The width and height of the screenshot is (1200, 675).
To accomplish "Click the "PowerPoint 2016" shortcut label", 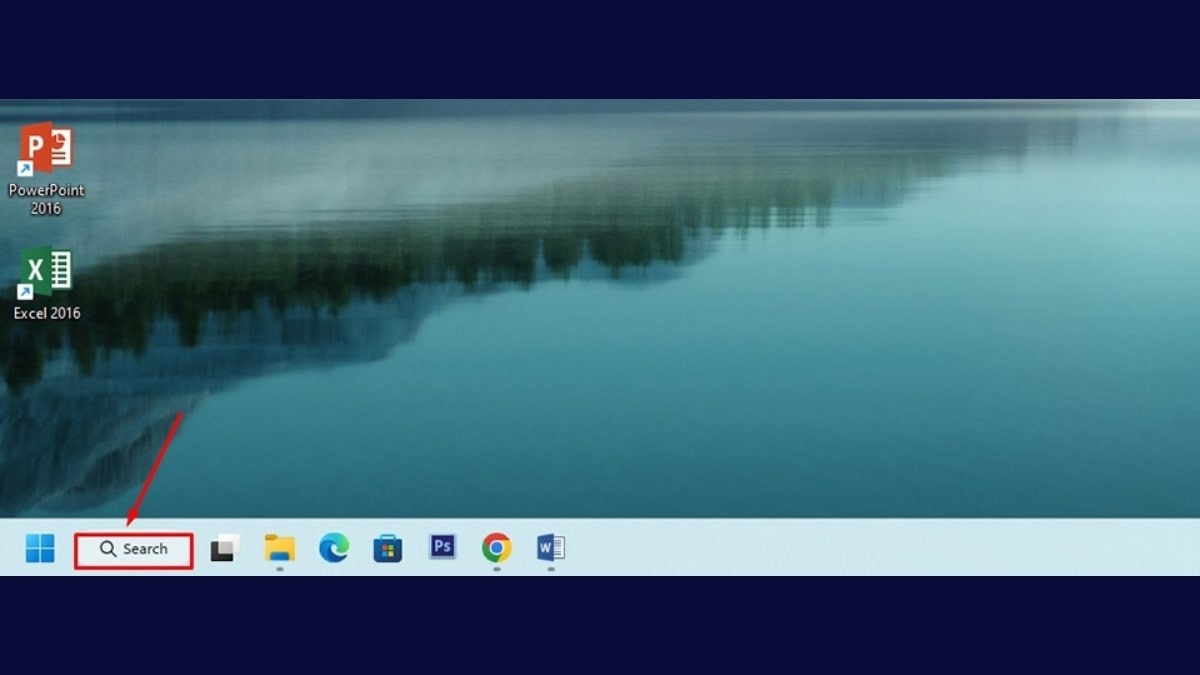I will click(47, 199).
